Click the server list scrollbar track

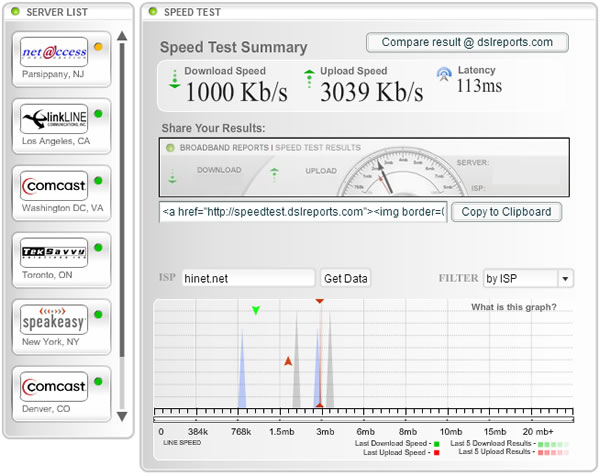click(122, 226)
